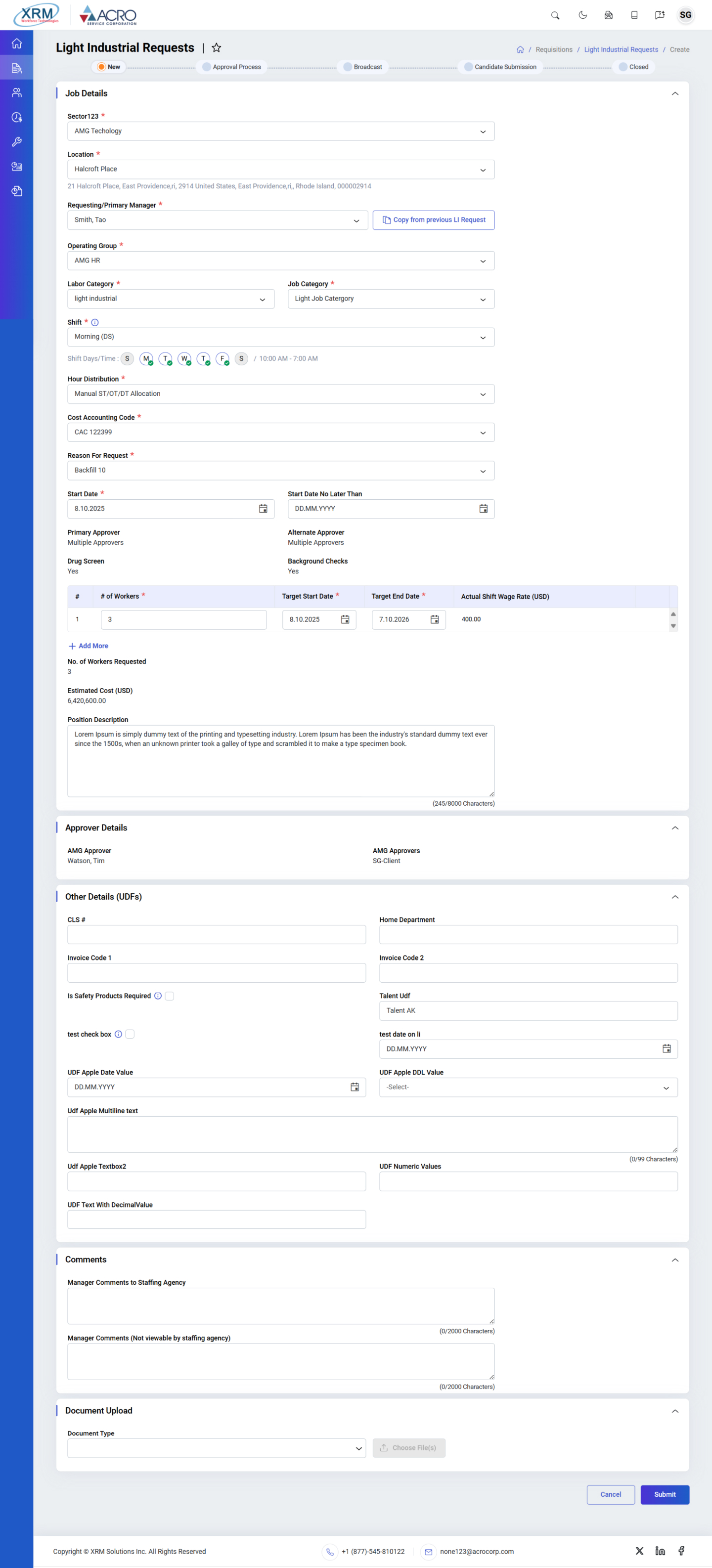Screen dimensions: 712x1568
Task: Toggle dark mode moon icon
Action: click(582, 15)
